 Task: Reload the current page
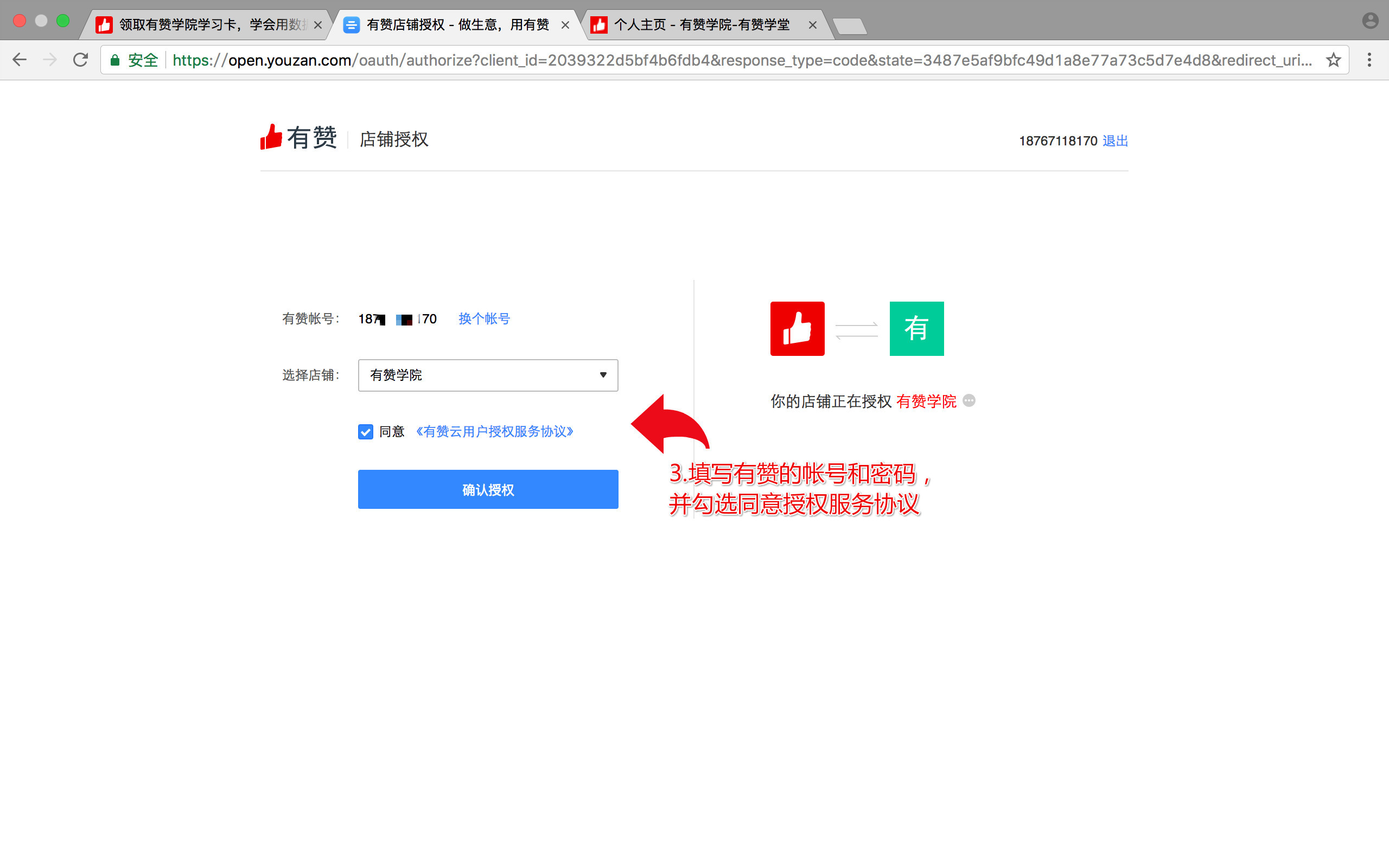[x=80, y=60]
